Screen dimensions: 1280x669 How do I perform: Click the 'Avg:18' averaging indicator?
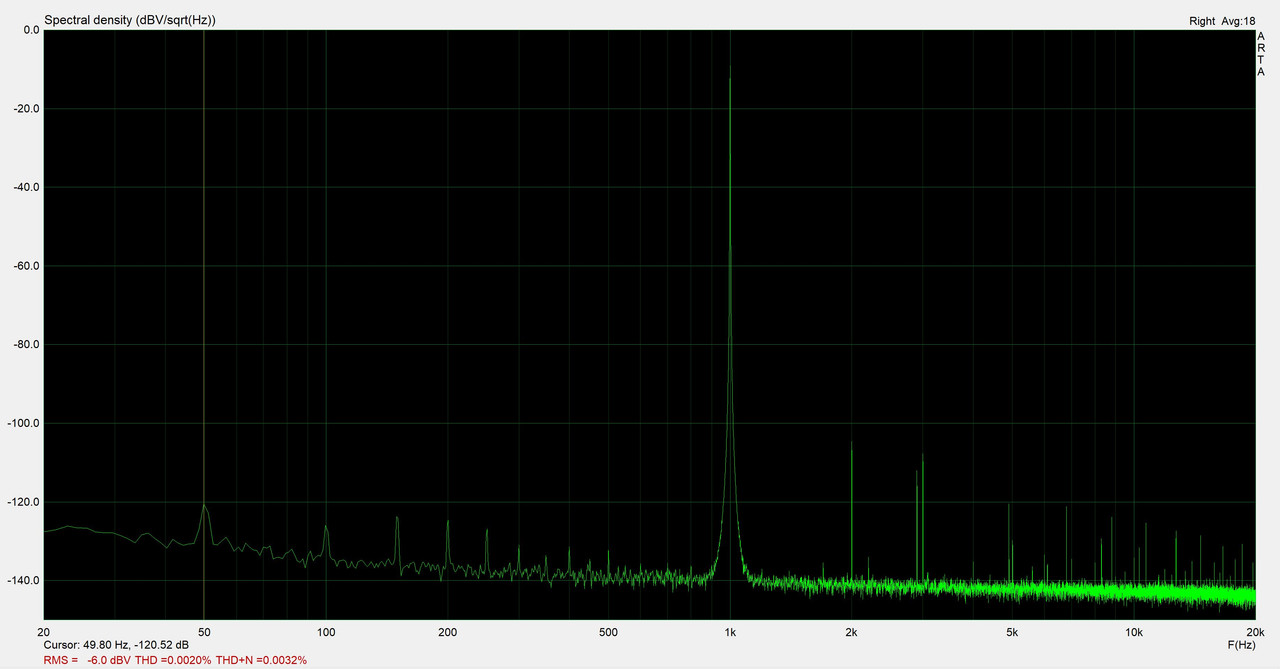click(1238, 21)
